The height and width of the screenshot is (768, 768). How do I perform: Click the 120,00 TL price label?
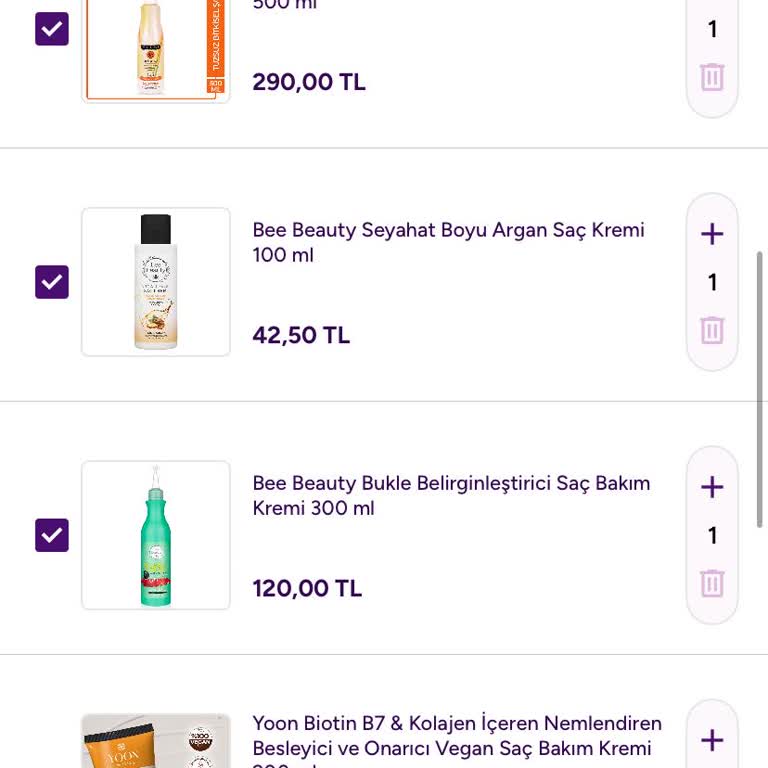point(307,588)
